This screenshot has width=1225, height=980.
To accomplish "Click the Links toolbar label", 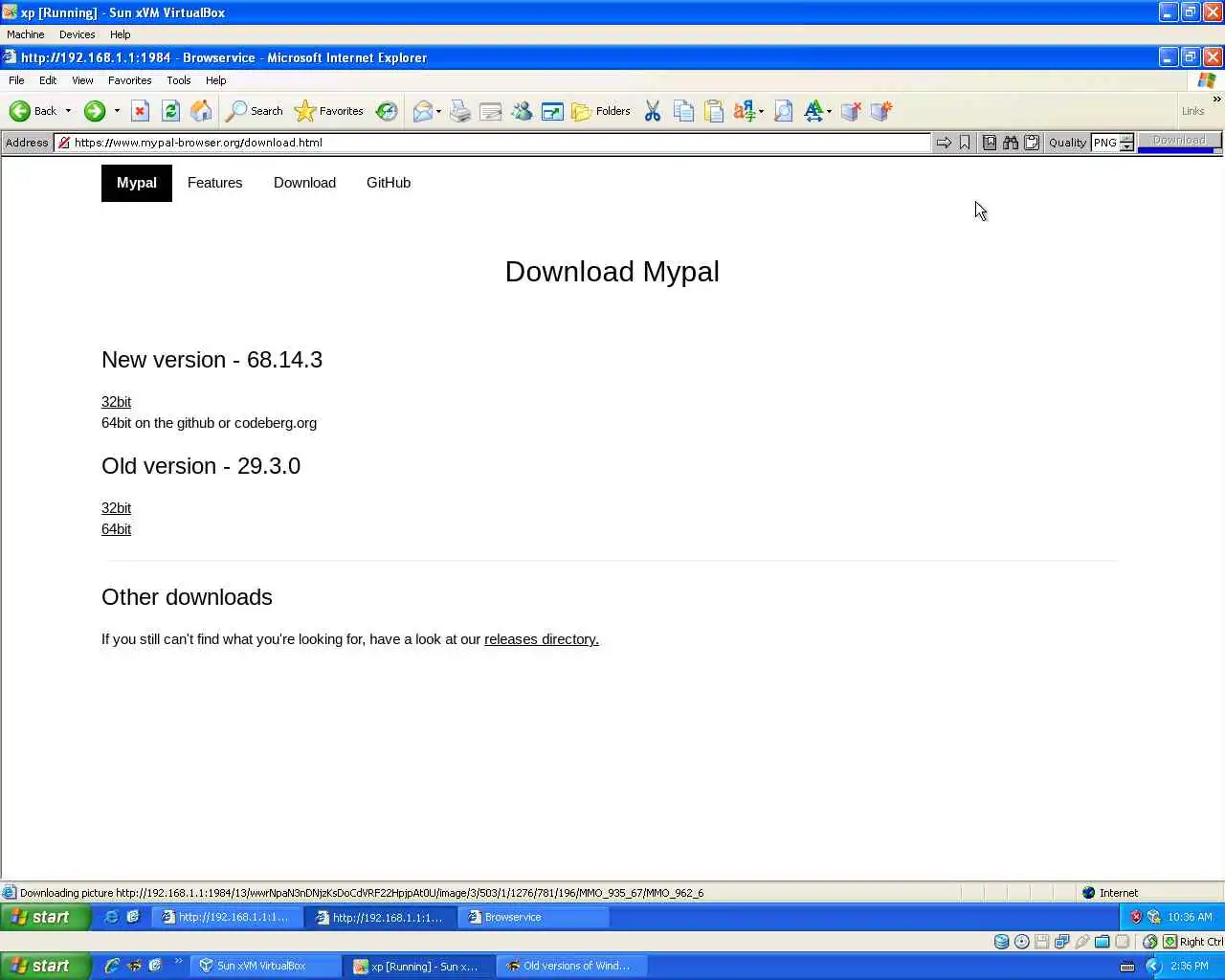I will pyautogui.click(x=1192, y=111).
